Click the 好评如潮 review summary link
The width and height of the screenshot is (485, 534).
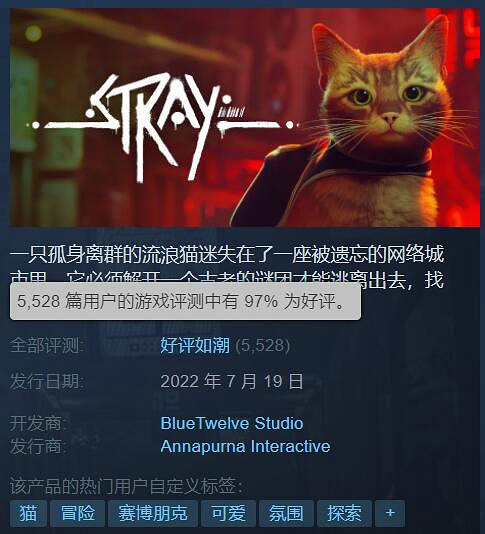click(195, 345)
